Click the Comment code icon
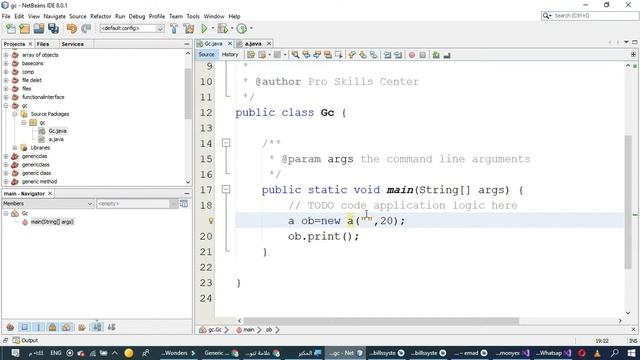 pos(436,55)
